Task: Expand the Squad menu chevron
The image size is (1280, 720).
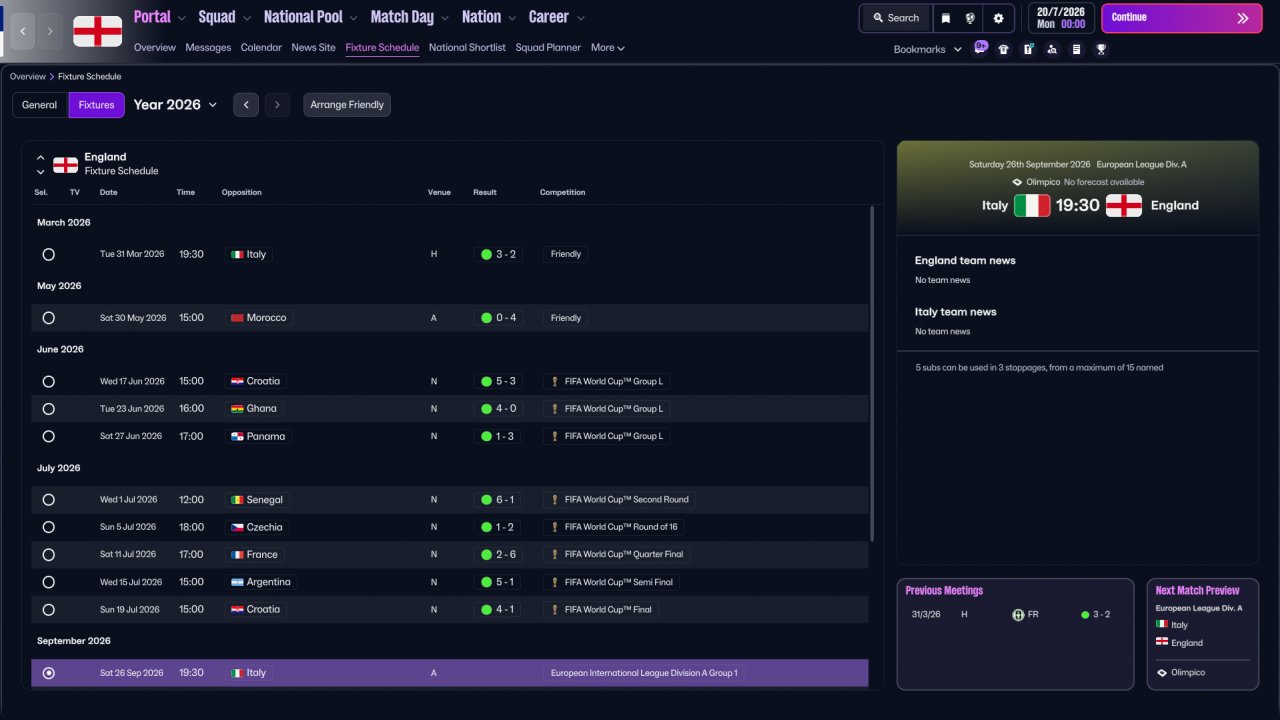Action: coord(246,18)
